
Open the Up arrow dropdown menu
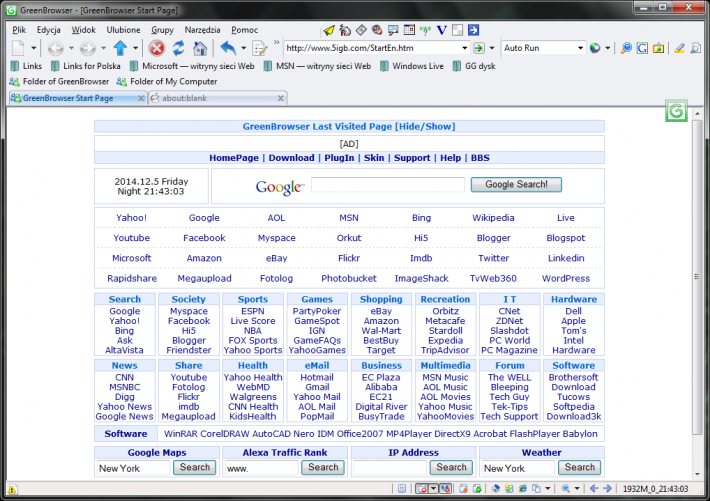pyautogui.click(x=135, y=48)
